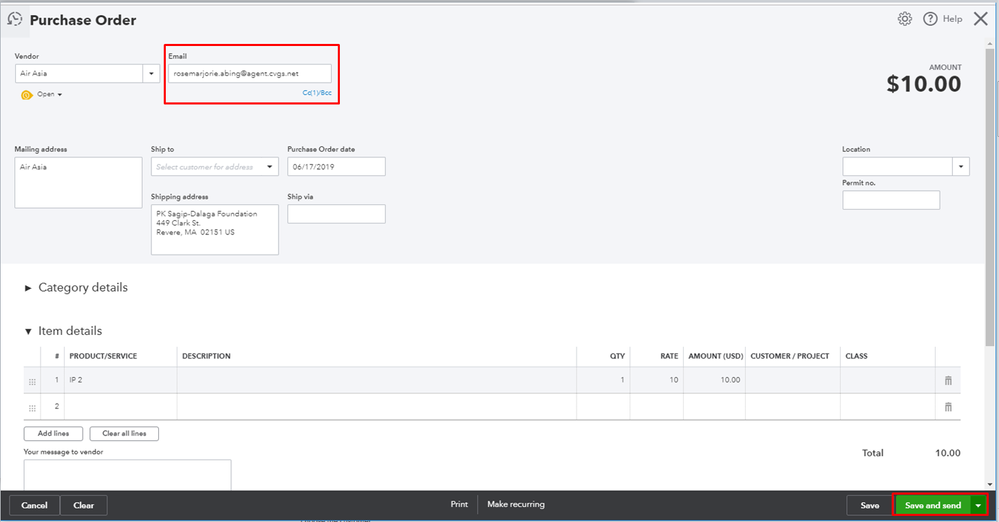Image resolution: width=999 pixels, height=522 pixels.
Task: Delete line 1 with trash icon
Action: tap(948, 381)
